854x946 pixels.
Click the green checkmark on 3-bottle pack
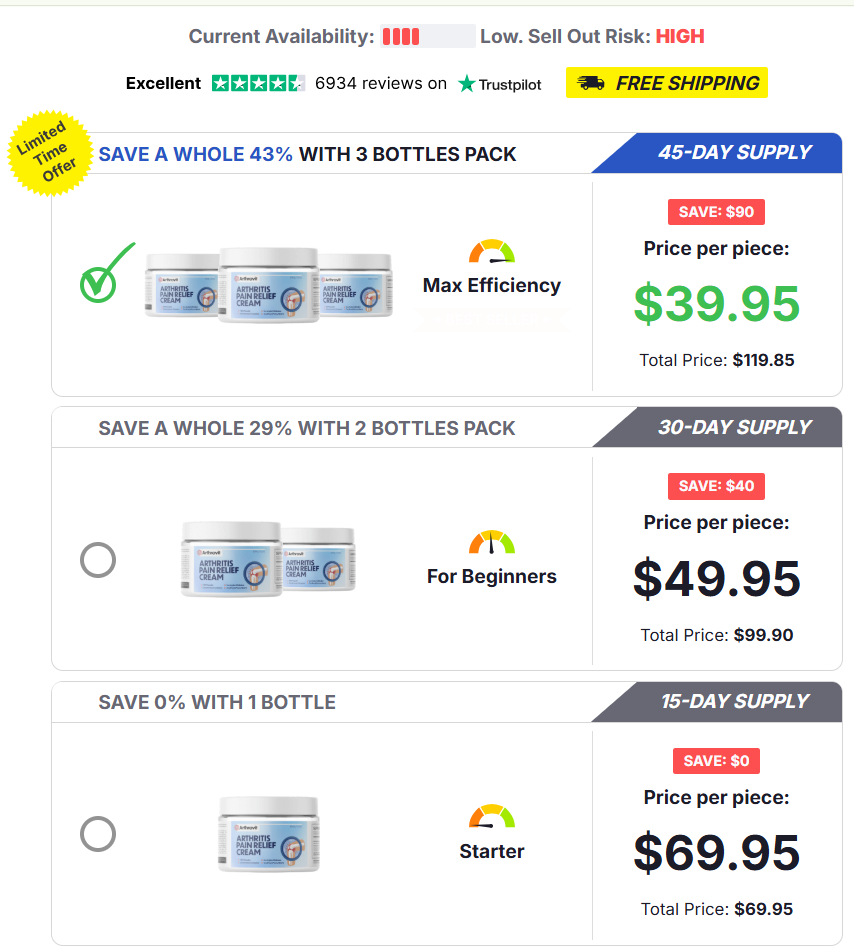(104, 274)
